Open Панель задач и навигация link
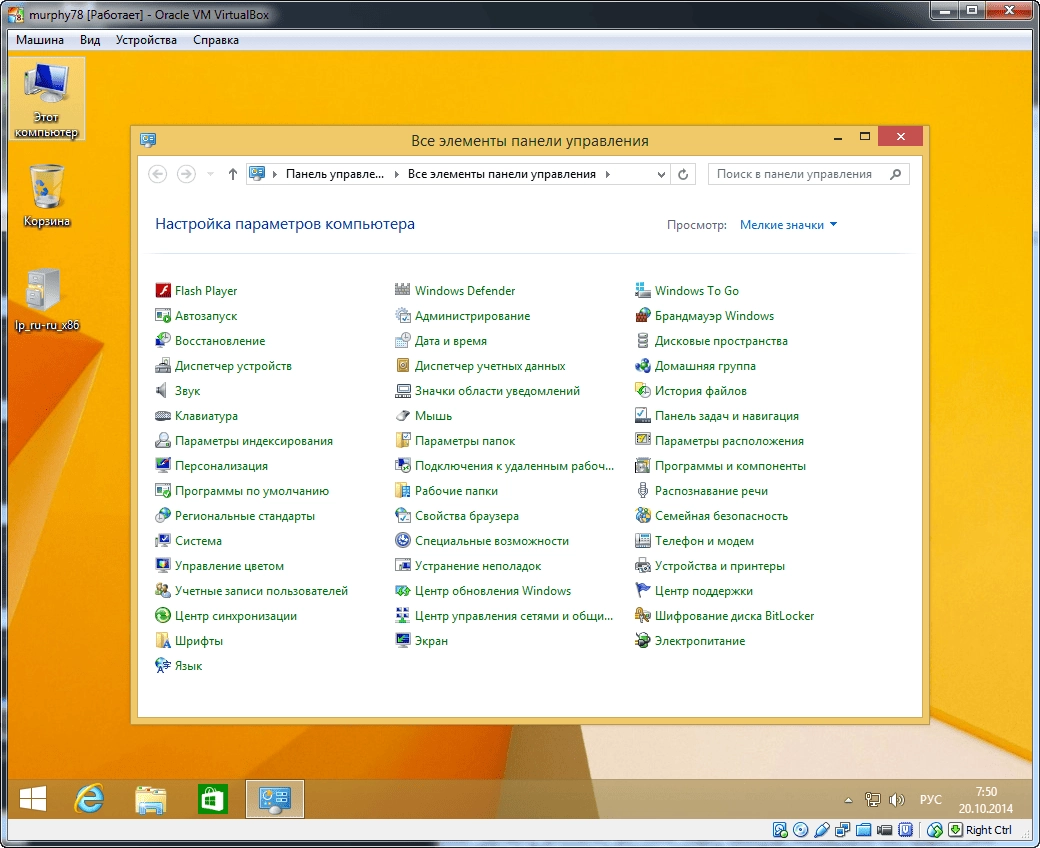 [x=727, y=416]
